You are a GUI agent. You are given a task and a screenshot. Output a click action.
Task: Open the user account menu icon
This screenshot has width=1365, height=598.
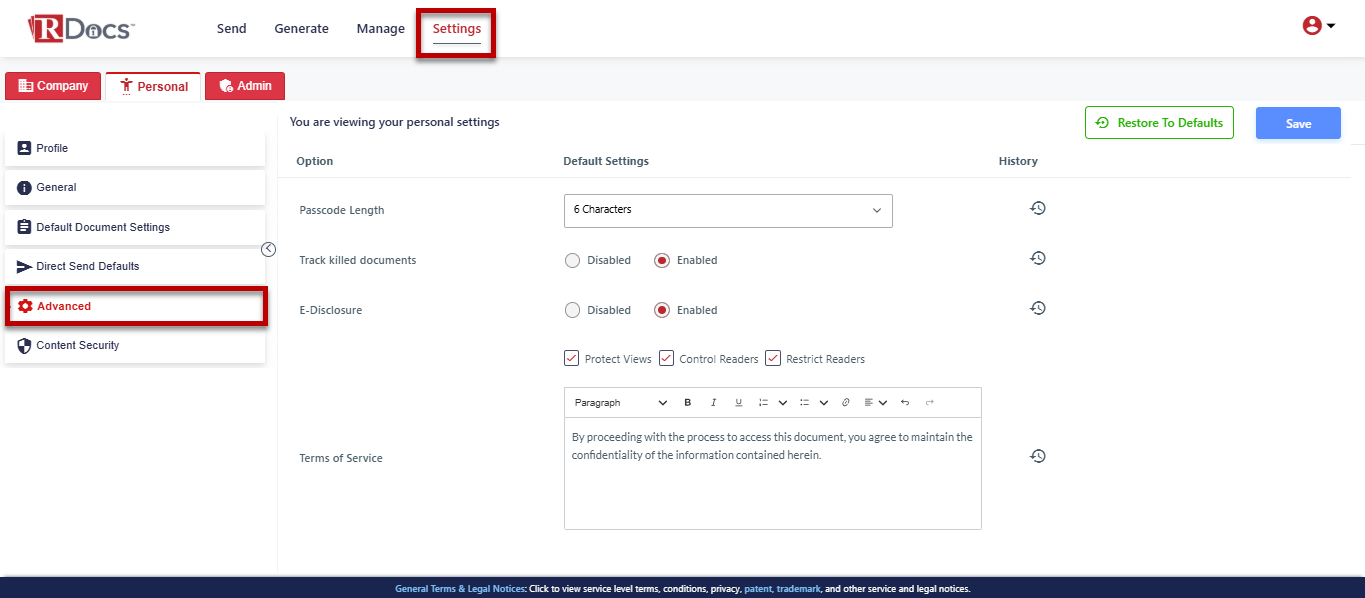[x=1318, y=27]
